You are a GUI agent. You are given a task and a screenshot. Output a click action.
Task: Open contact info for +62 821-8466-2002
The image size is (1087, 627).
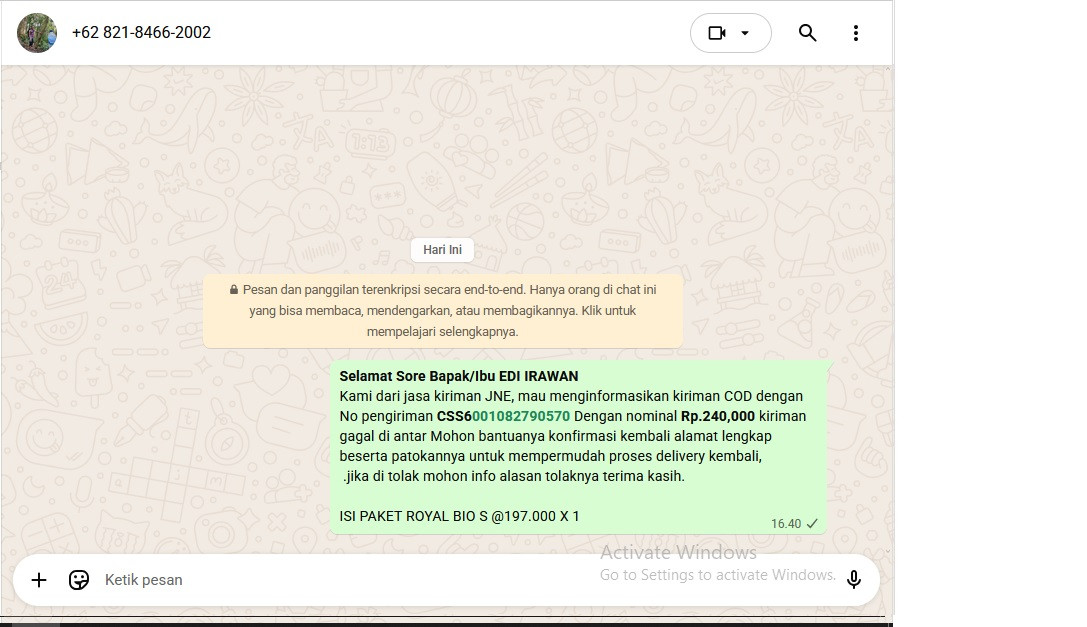[x=141, y=33]
